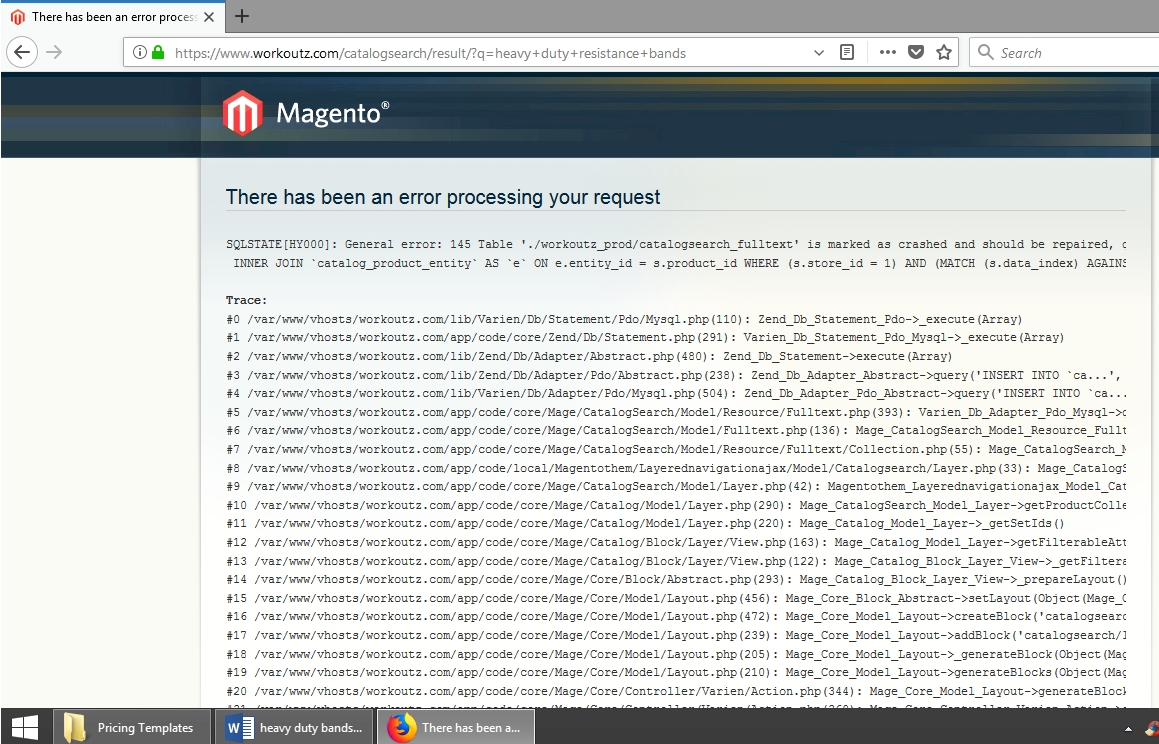The height and width of the screenshot is (744, 1159).
Task: Click trace line #0 Pdo/Mysql.php(110)
Action: click(624, 319)
